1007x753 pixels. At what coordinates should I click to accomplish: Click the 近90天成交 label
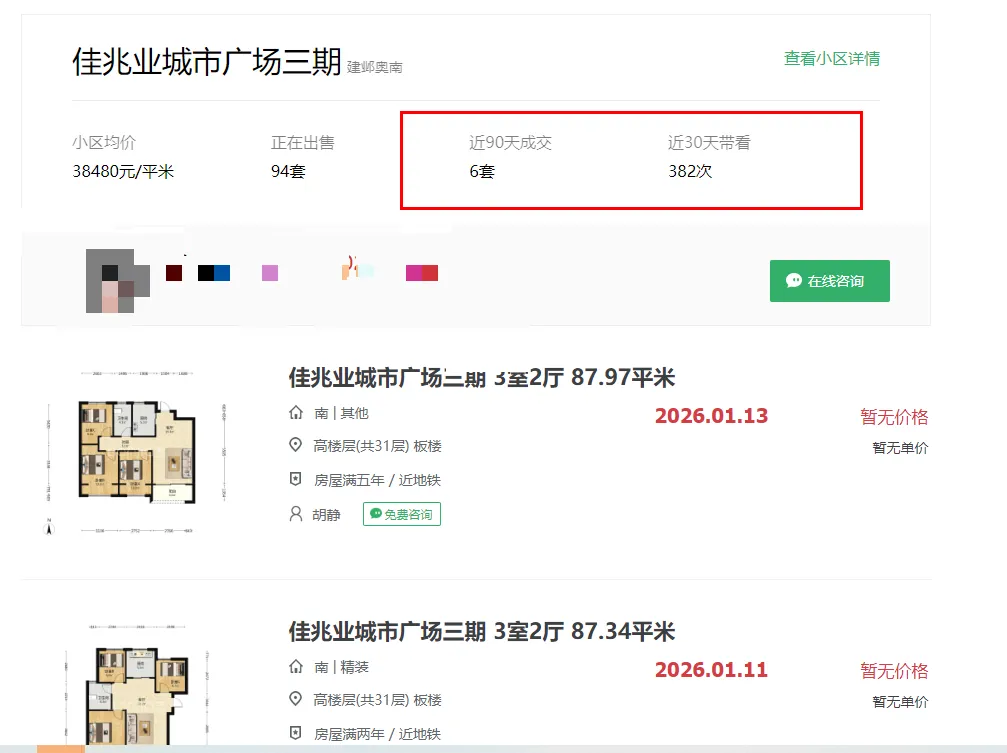(x=510, y=143)
